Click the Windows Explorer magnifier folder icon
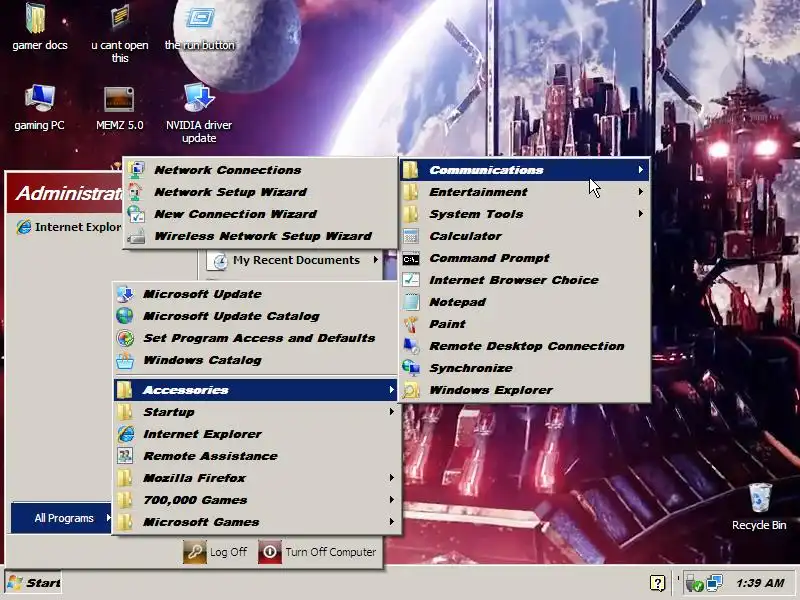Image resolution: width=800 pixels, height=600 pixels. pyautogui.click(x=411, y=390)
